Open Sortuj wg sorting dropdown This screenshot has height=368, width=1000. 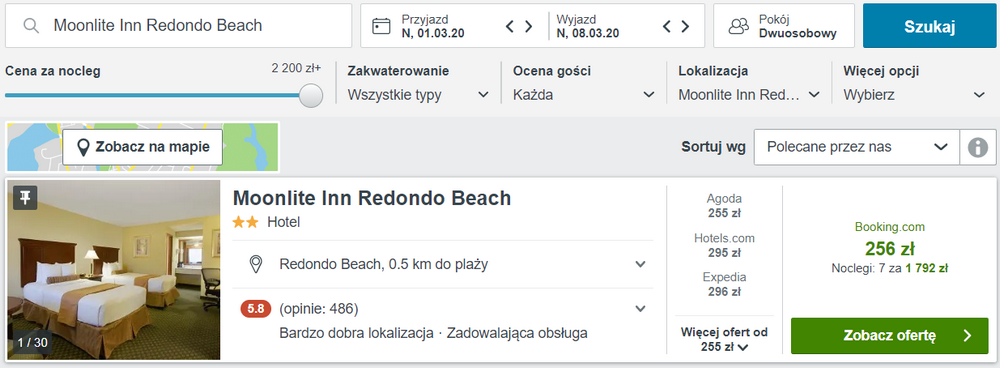click(x=857, y=147)
